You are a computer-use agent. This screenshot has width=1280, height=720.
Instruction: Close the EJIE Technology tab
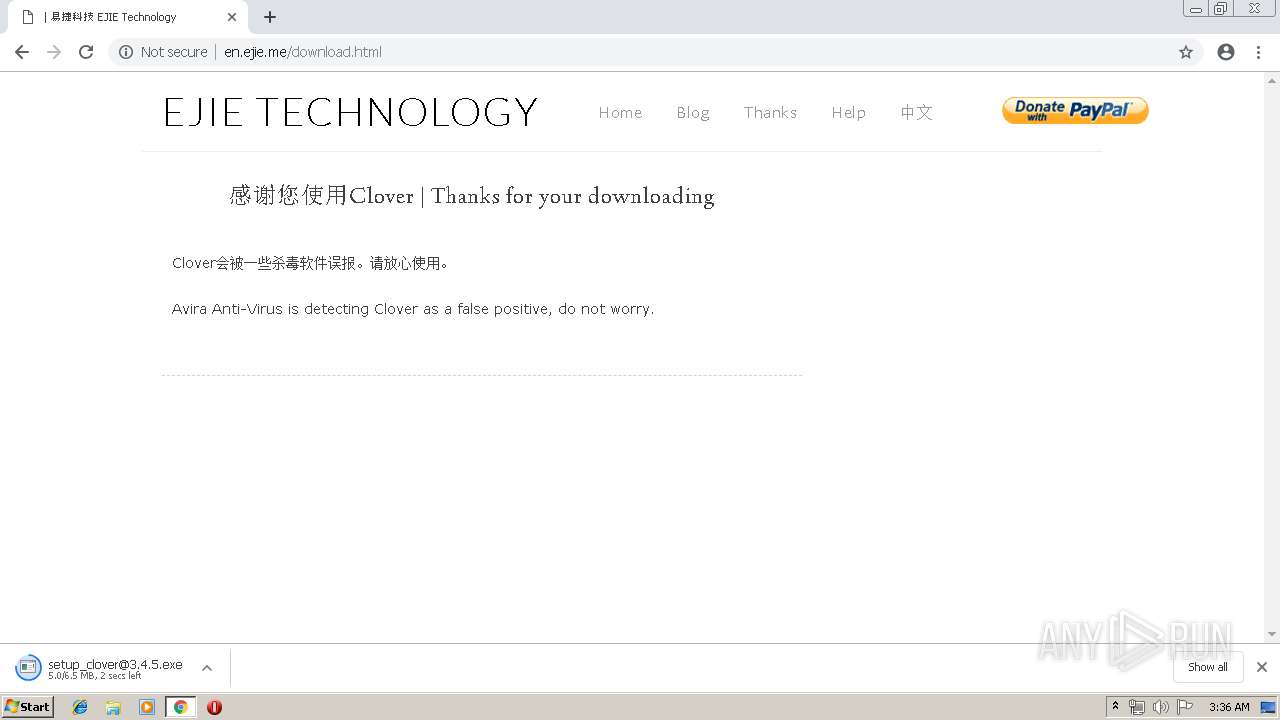[232, 17]
